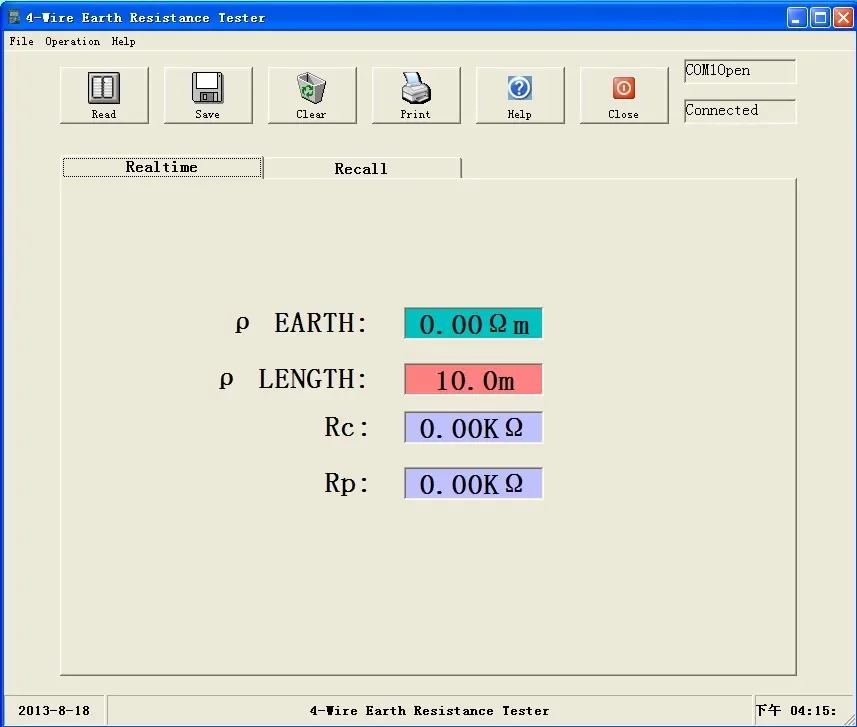Viewport: 857px width, 727px height.
Task: Click the ρ LENGTH label
Action: pyautogui.click(x=293, y=379)
